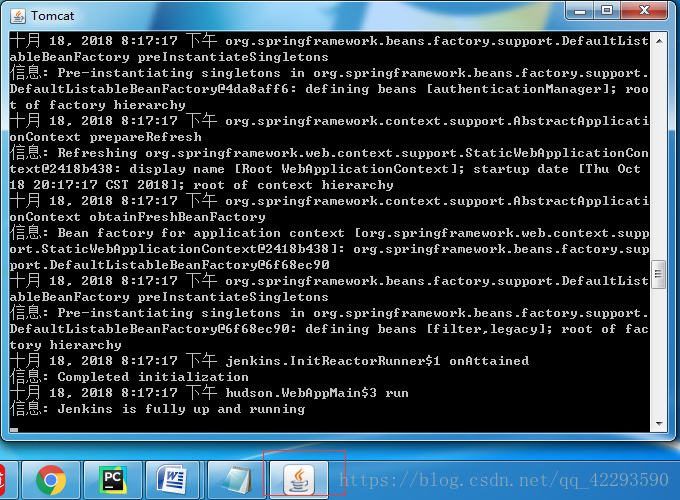Click the vertical scrollbar thumb
The height and width of the screenshot is (500, 680).
(x=659, y=274)
